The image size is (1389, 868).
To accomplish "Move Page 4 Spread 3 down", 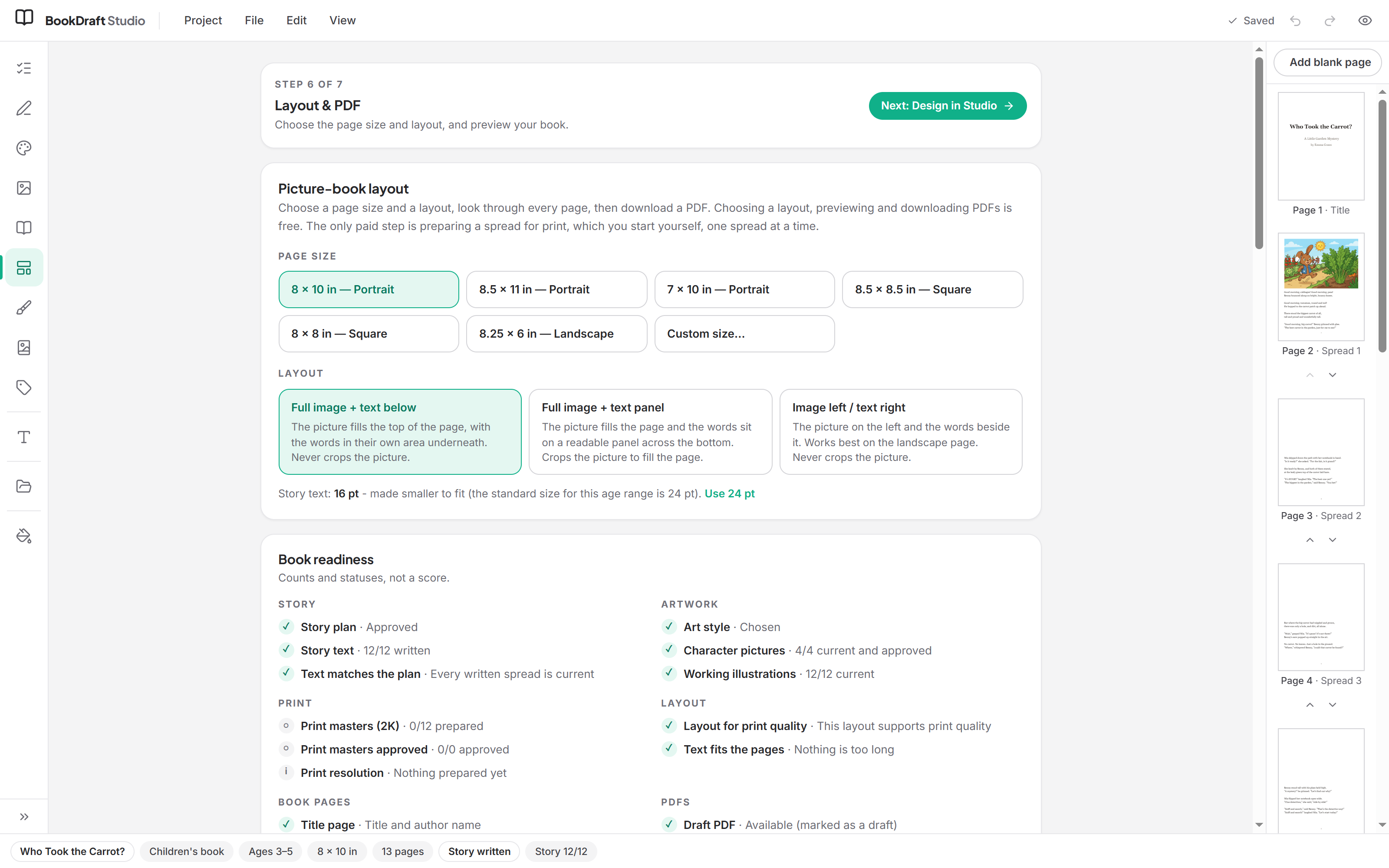I will pos(1332,704).
